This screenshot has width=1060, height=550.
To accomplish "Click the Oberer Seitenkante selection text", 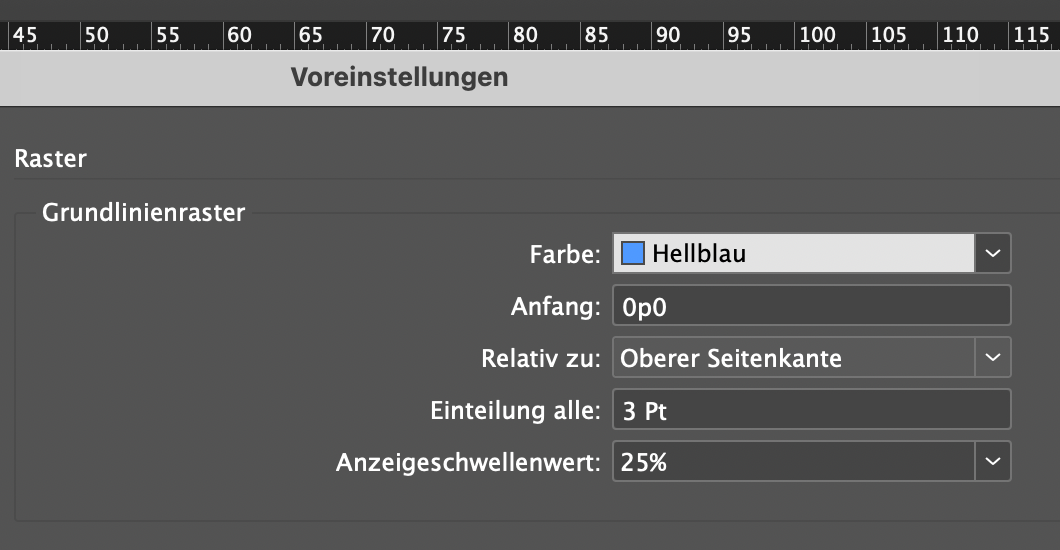I will pyautogui.click(x=731, y=358).
